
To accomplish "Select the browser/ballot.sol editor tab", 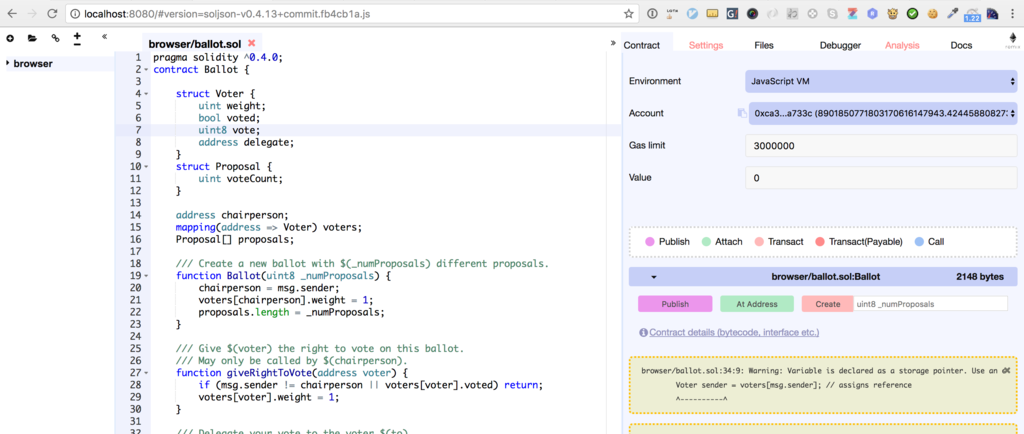I will pyautogui.click(x=195, y=44).
